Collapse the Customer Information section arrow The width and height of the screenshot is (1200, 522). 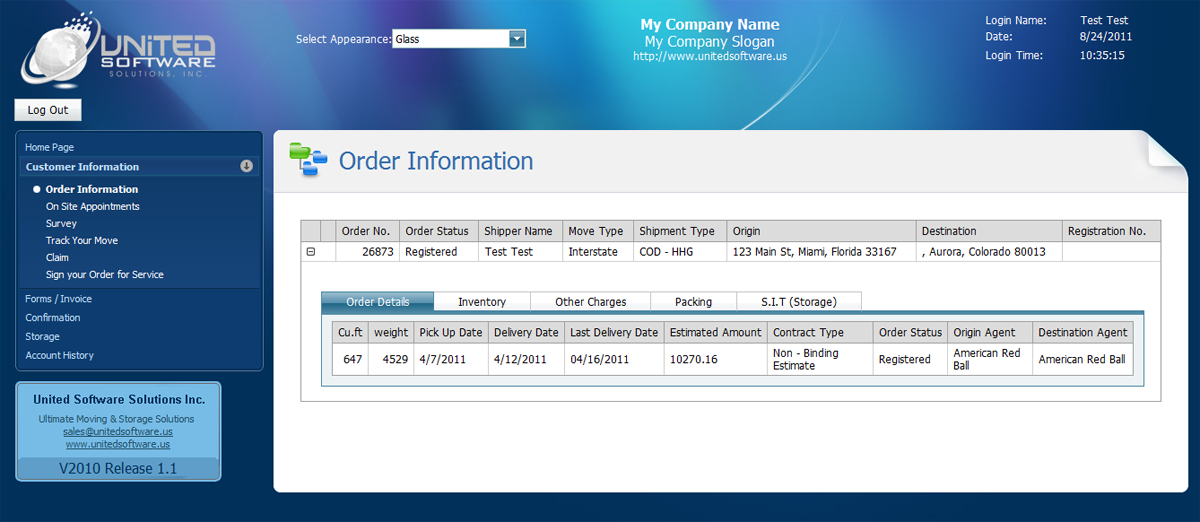pos(246,166)
